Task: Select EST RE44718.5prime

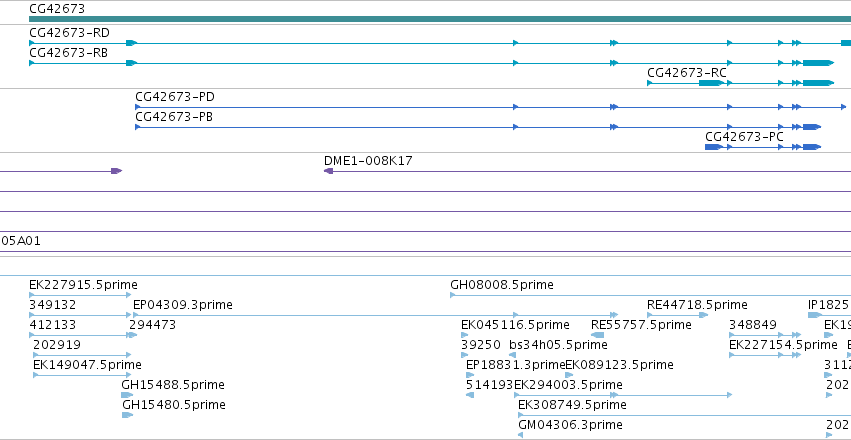Action: 697,305
